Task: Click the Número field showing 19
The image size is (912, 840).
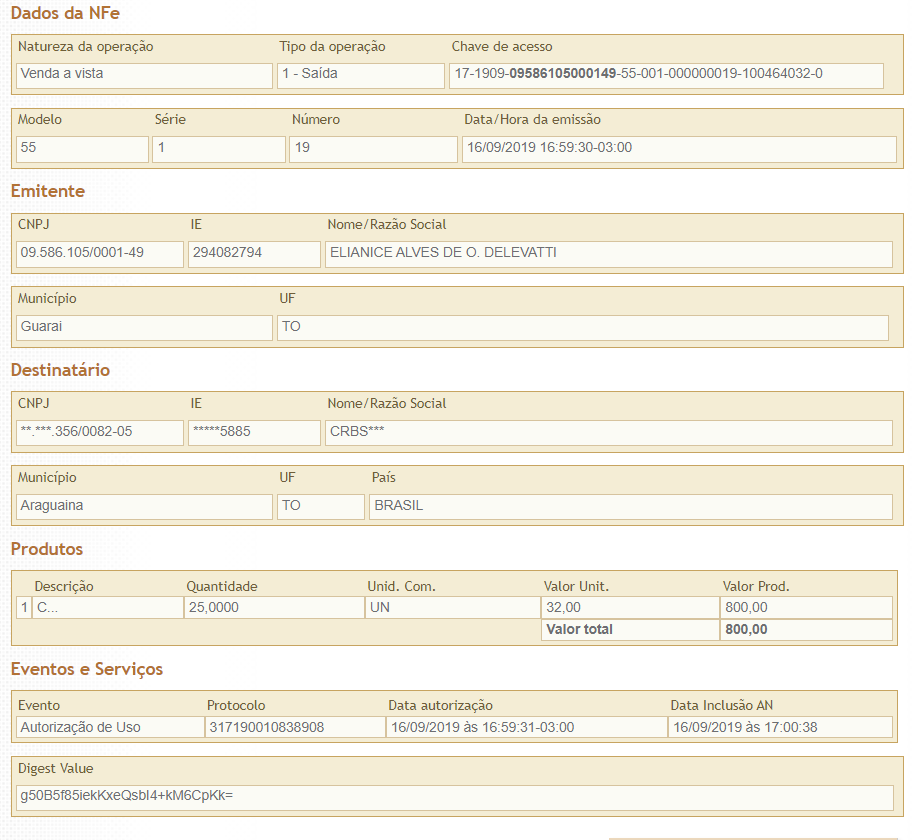Action: tap(373, 149)
